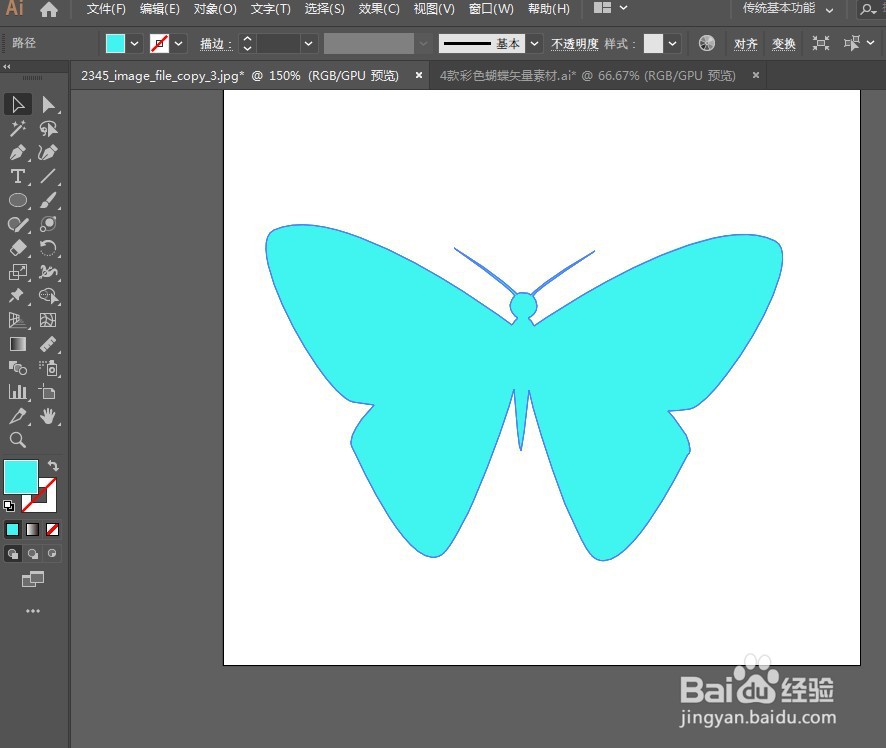886x748 pixels.
Task: Enable Draw Behind mode
Action: coord(33,554)
